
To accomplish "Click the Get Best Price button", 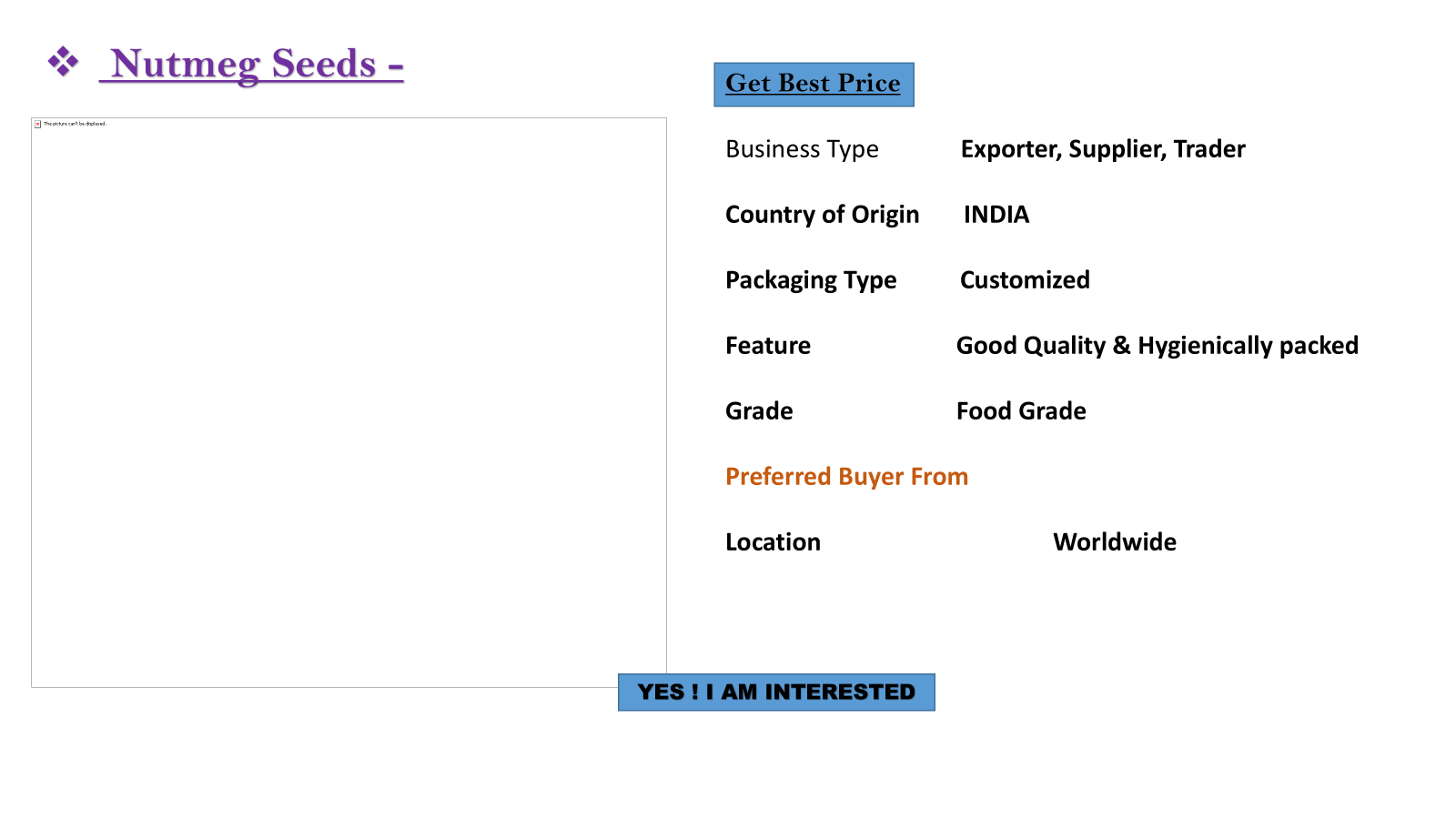I will pos(814,85).
